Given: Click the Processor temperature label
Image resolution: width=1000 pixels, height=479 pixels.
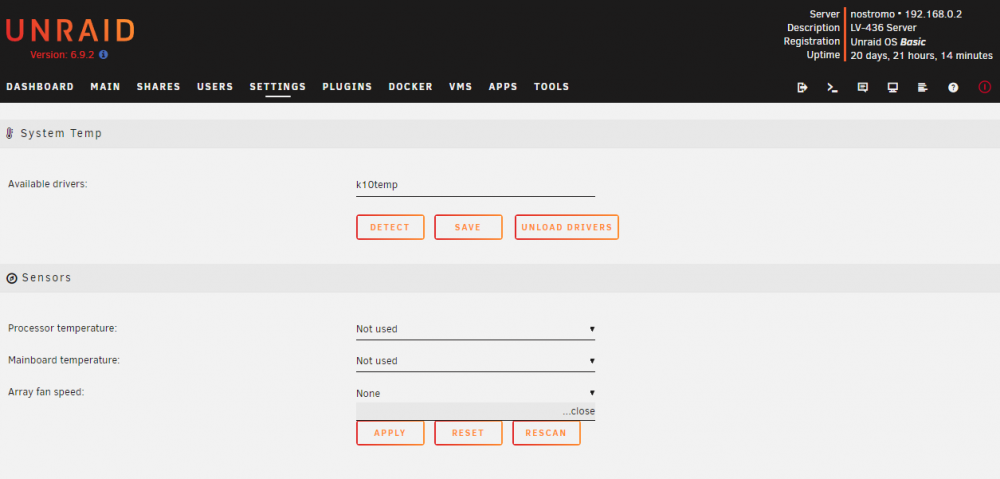Looking at the screenshot, I should coord(62,328).
